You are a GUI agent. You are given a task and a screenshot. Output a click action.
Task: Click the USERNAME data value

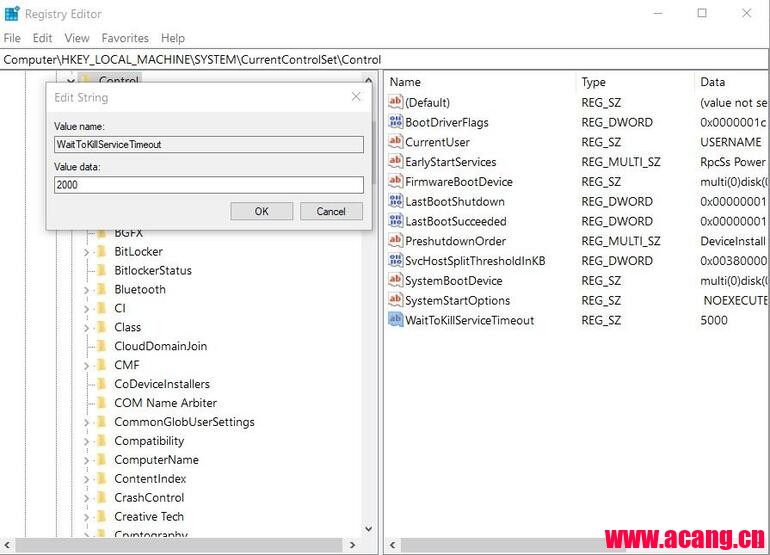tap(731, 142)
